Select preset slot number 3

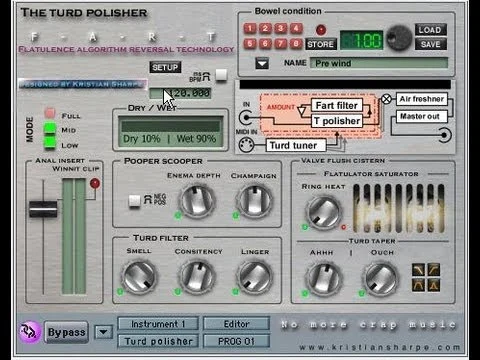(x=280, y=28)
